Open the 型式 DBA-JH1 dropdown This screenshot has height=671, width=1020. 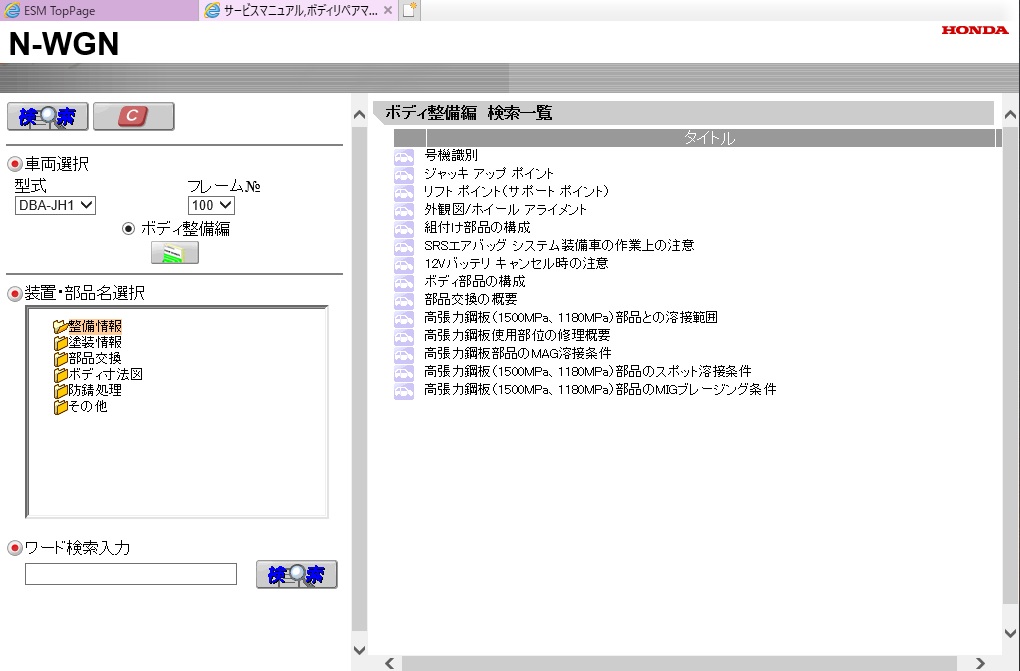[x=55, y=206]
